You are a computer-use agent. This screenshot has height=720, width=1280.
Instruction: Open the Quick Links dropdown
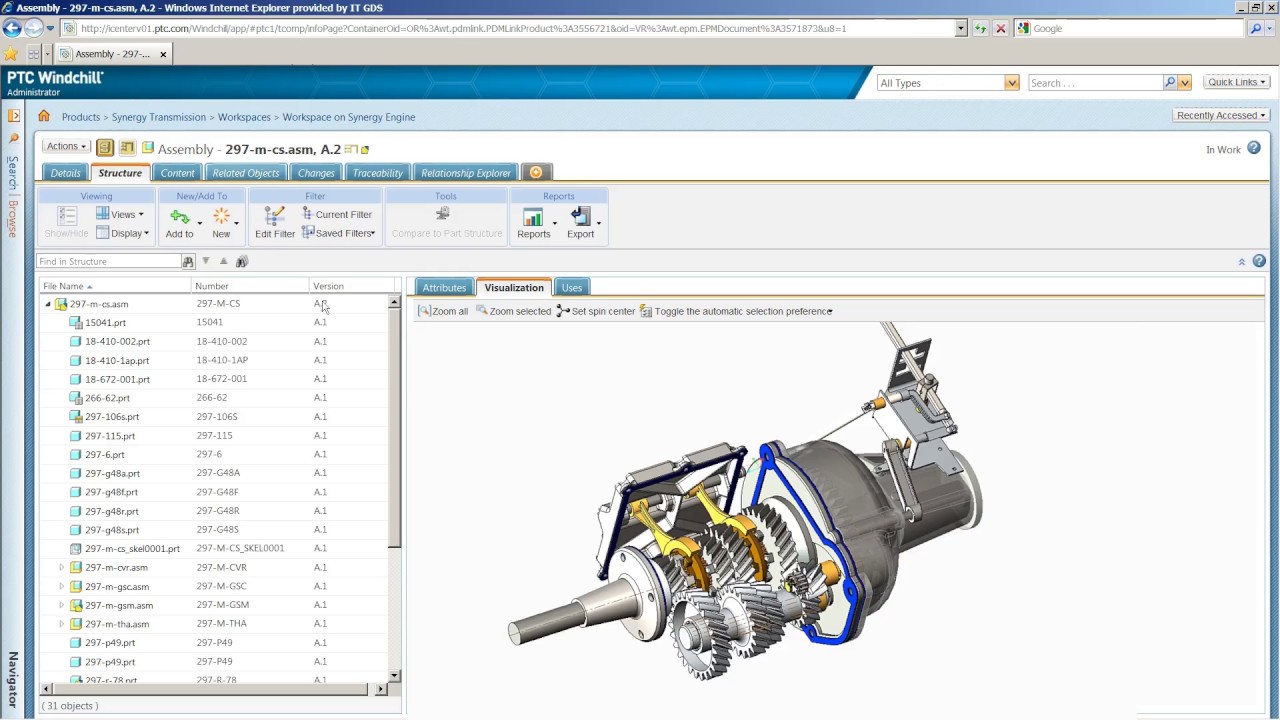(x=1237, y=82)
